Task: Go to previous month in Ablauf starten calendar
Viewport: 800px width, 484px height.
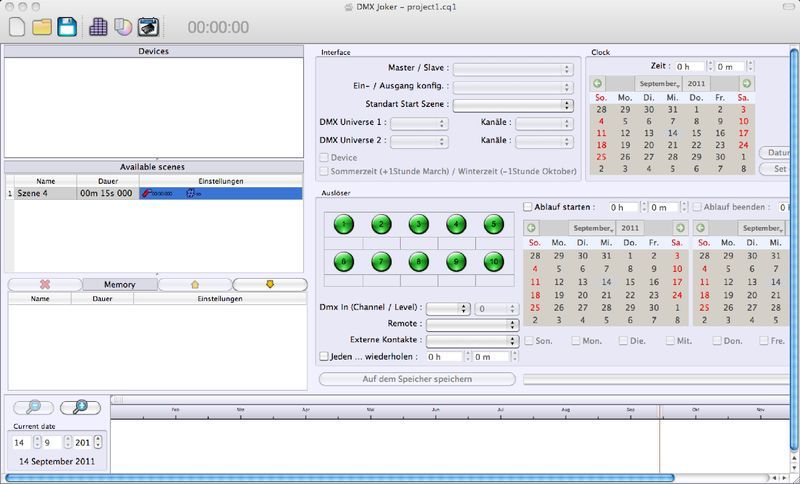Action: point(531,228)
